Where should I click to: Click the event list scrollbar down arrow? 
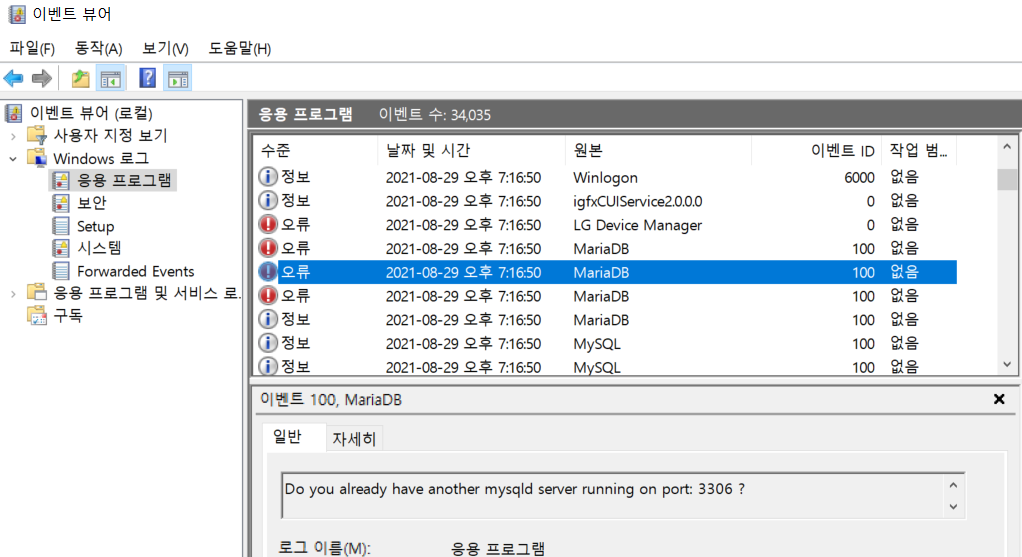tap(1007, 364)
